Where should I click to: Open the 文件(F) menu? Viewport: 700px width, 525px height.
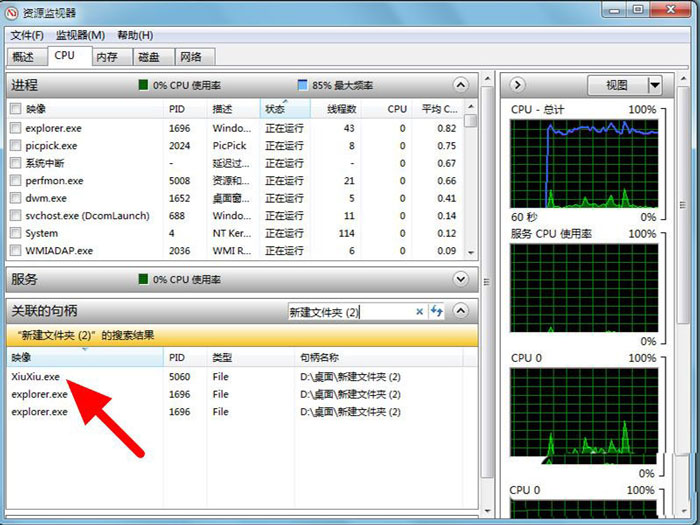[x=27, y=35]
